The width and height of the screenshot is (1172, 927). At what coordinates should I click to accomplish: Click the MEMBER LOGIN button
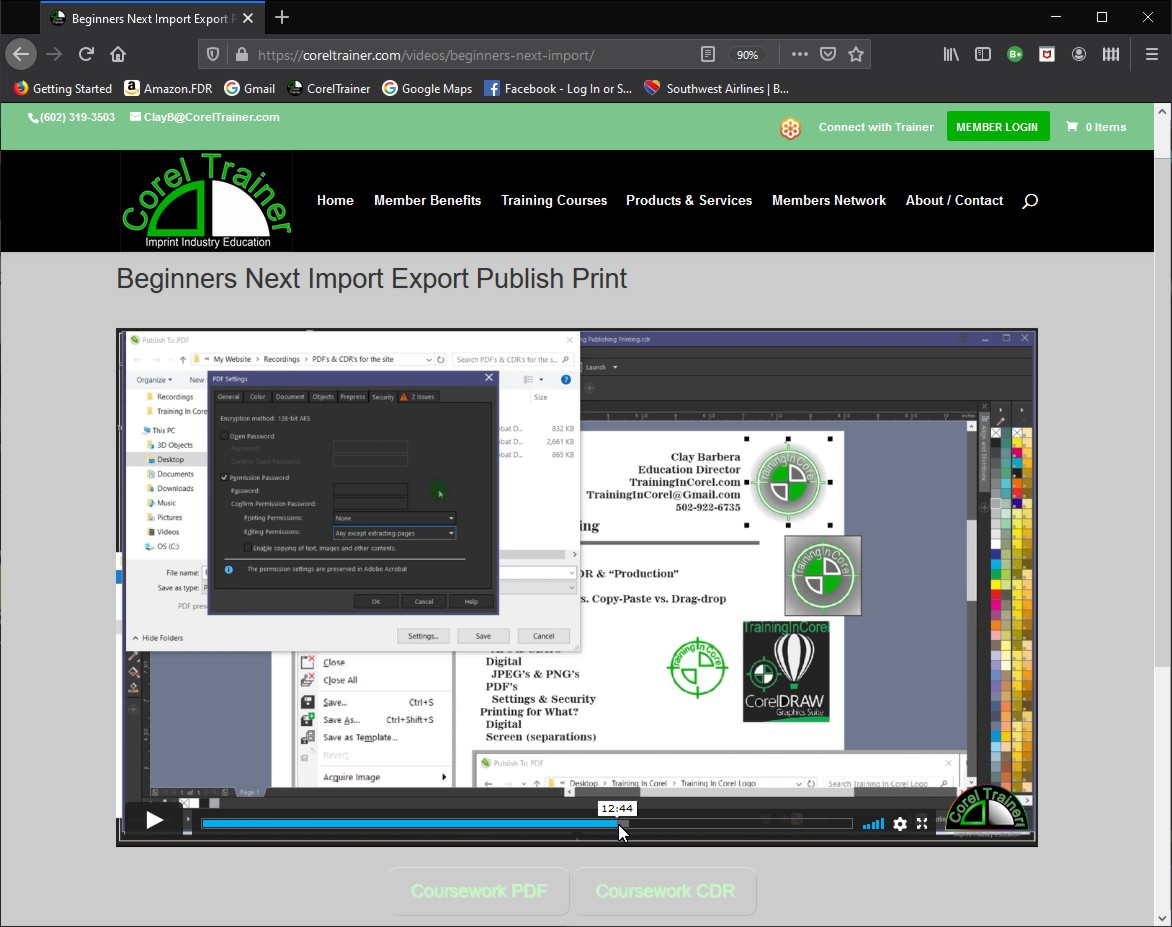[997, 126]
